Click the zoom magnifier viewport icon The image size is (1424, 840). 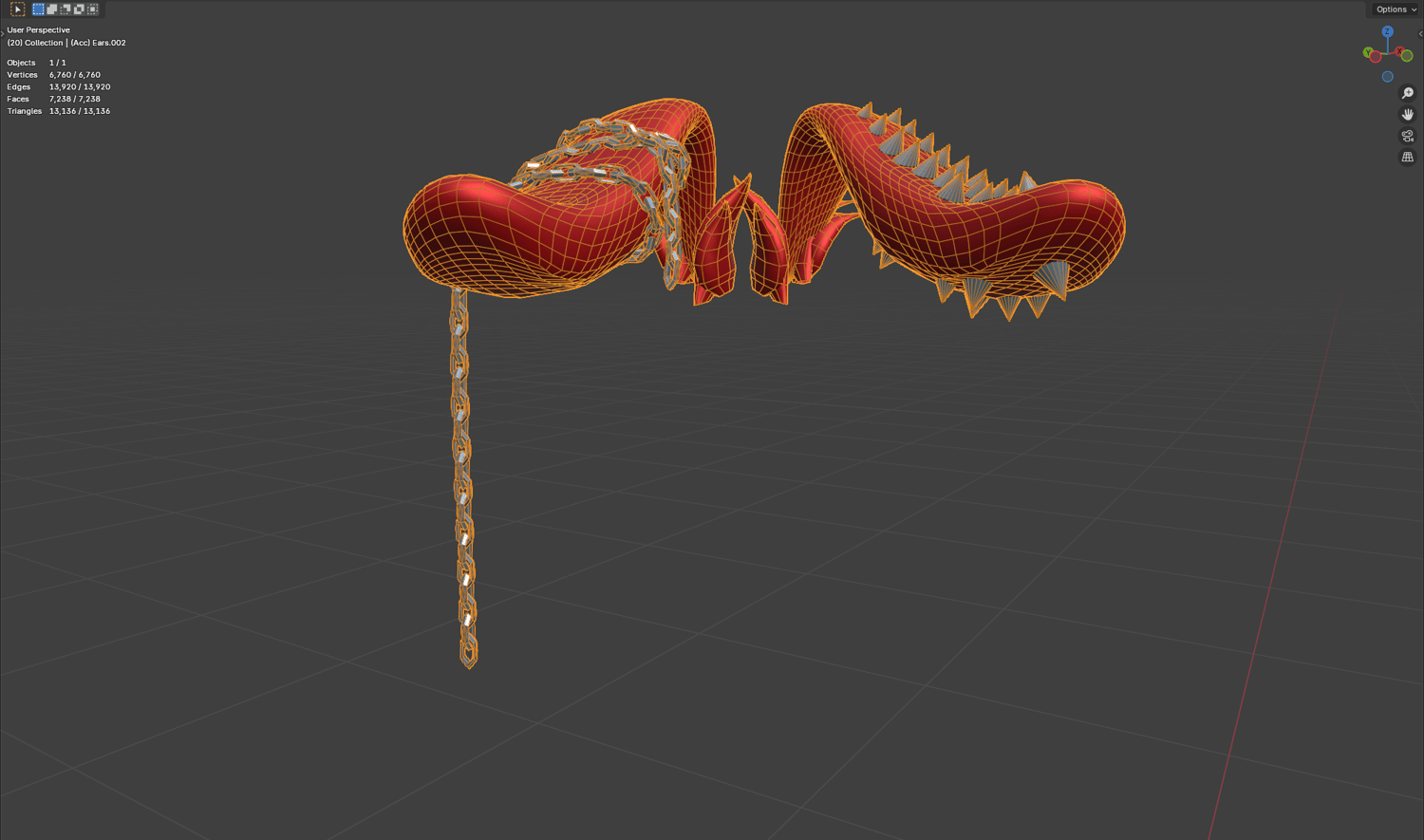(1408, 93)
